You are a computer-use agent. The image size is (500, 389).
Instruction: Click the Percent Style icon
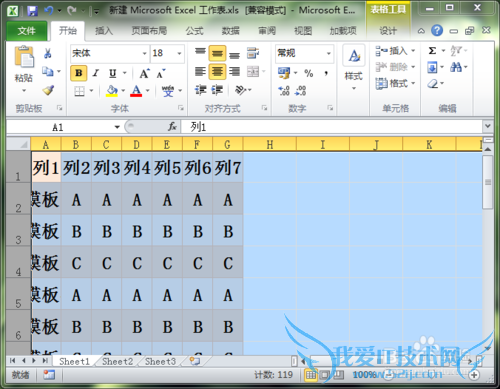coord(309,73)
